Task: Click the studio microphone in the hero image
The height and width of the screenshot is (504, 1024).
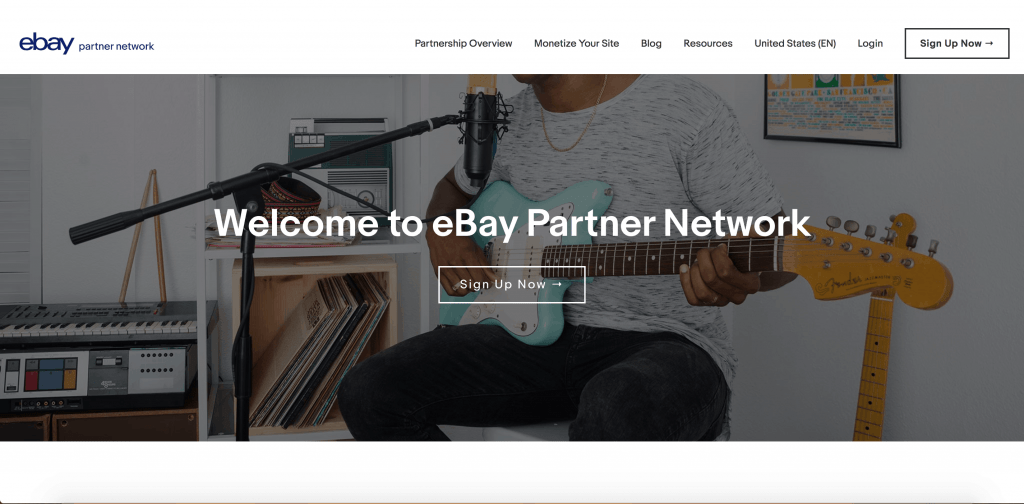Action: click(481, 133)
